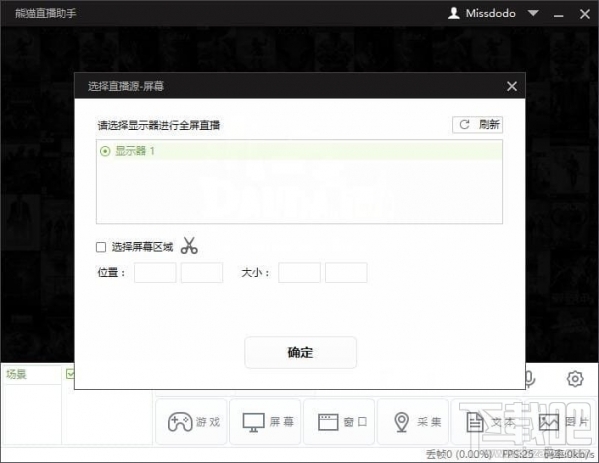This screenshot has width=599, height=463.
Task: Expand the account dropdown arrow next to Missdodo
Action: pos(533,13)
